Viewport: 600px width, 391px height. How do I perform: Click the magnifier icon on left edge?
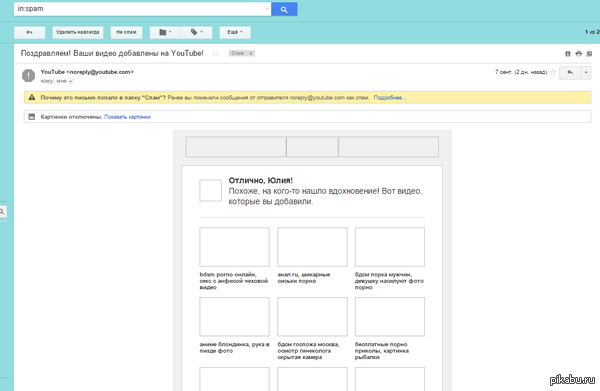point(2,212)
